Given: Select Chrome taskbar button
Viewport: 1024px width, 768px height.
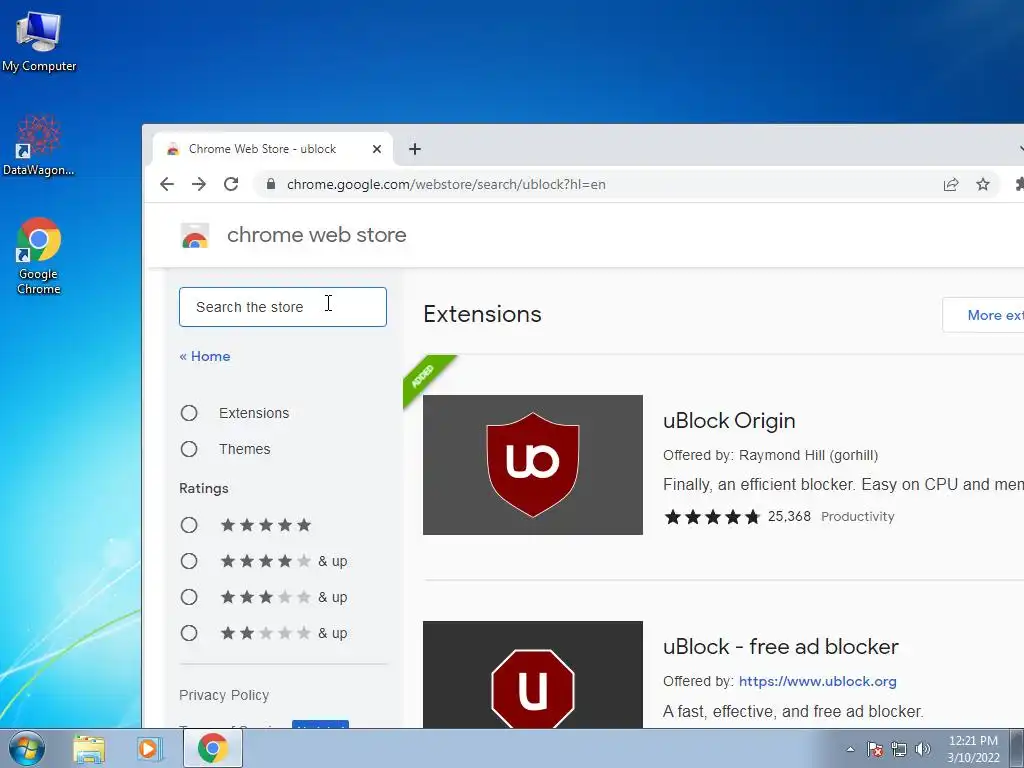Looking at the screenshot, I should pyautogui.click(x=213, y=748).
